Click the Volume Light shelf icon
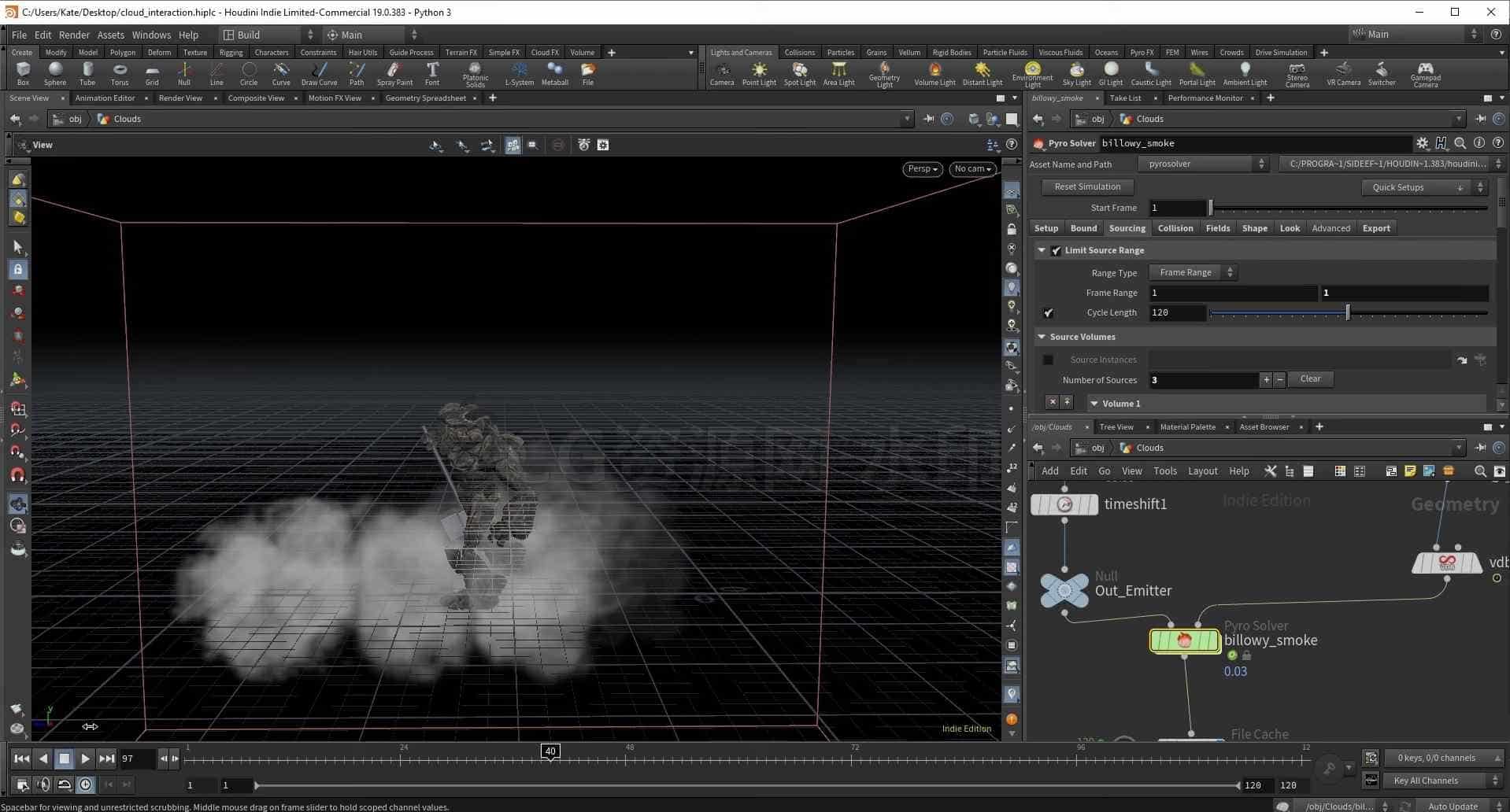The image size is (1510, 812). pyautogui.click(x=934, y=74)
